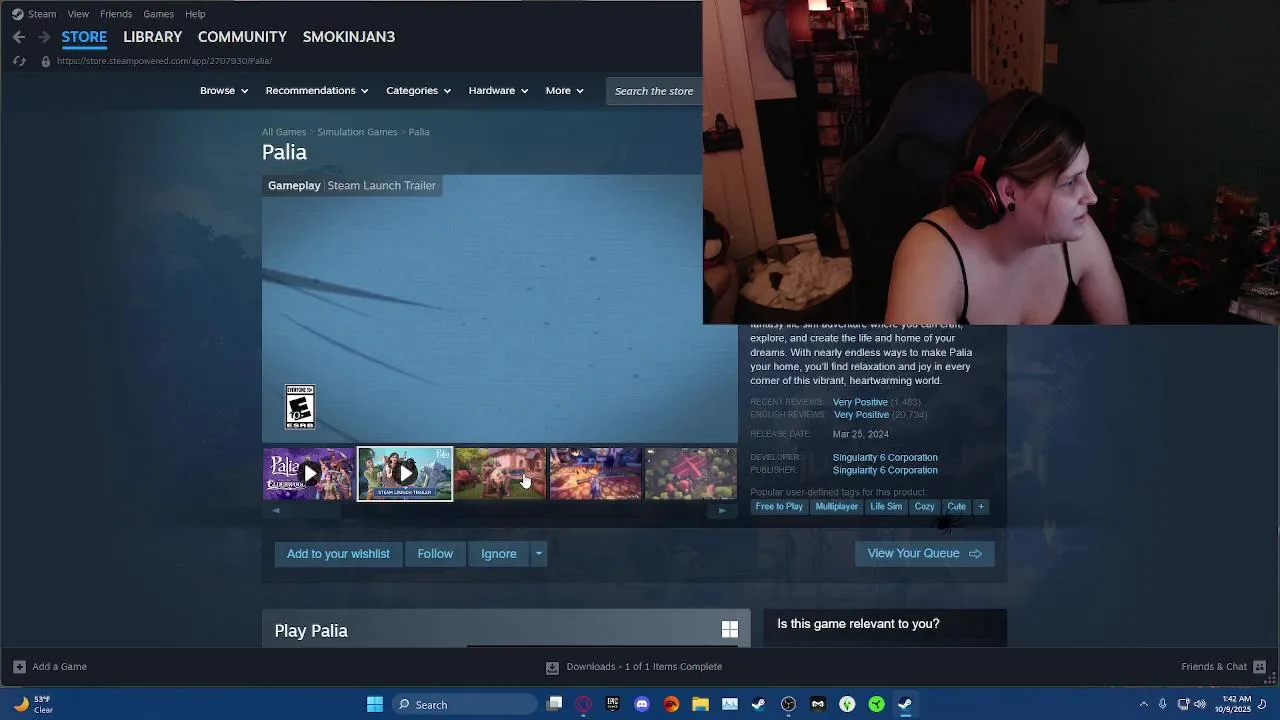Open Epic Games Launcher from the taskbar
The width and height of the screenshot is (1280, 720).
(x=613, y=704)
